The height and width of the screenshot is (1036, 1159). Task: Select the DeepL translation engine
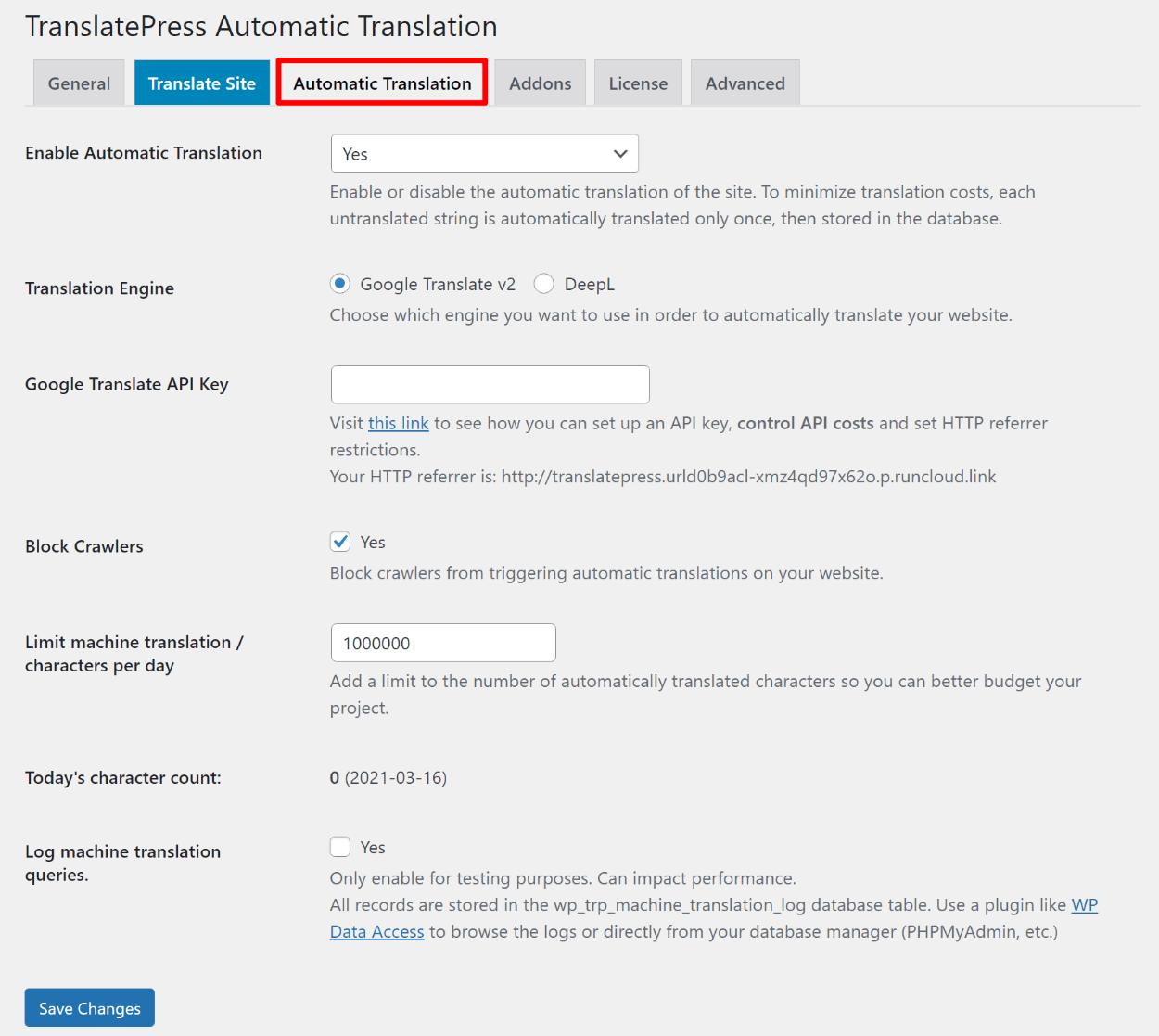pyautogui.click(x=544, y=284)
